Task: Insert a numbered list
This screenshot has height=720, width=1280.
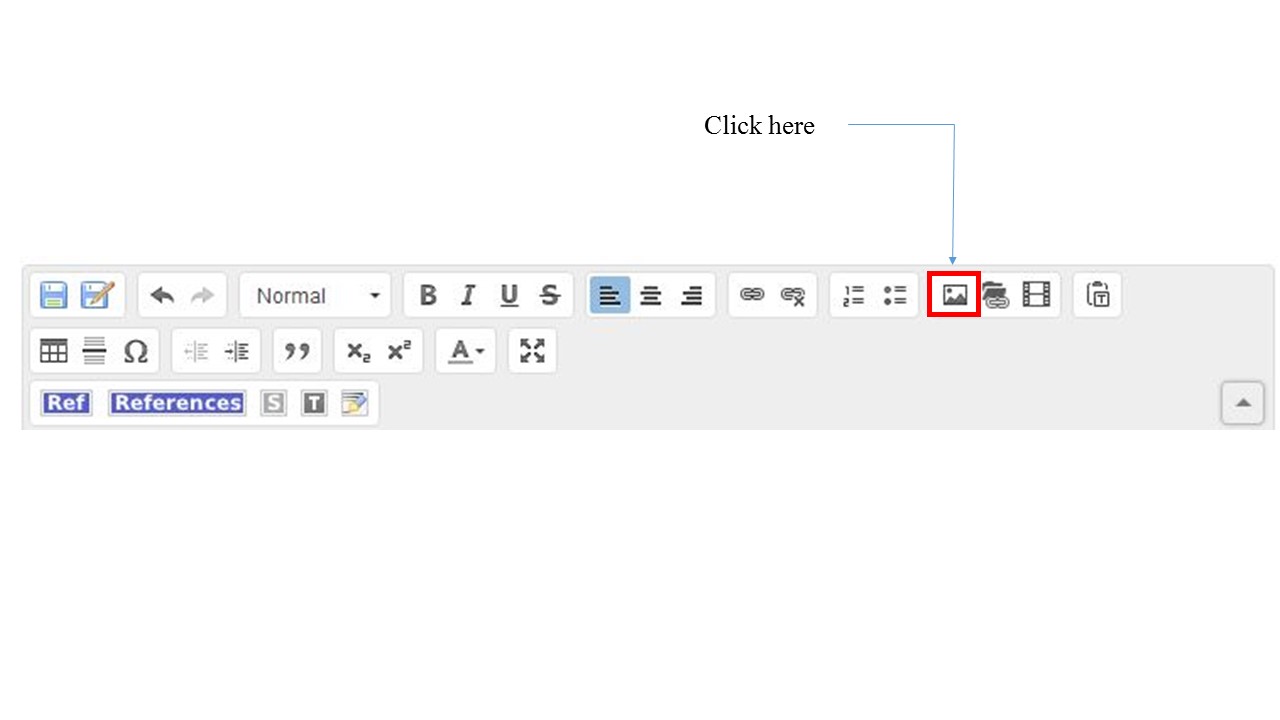Action: click(853, 295)
